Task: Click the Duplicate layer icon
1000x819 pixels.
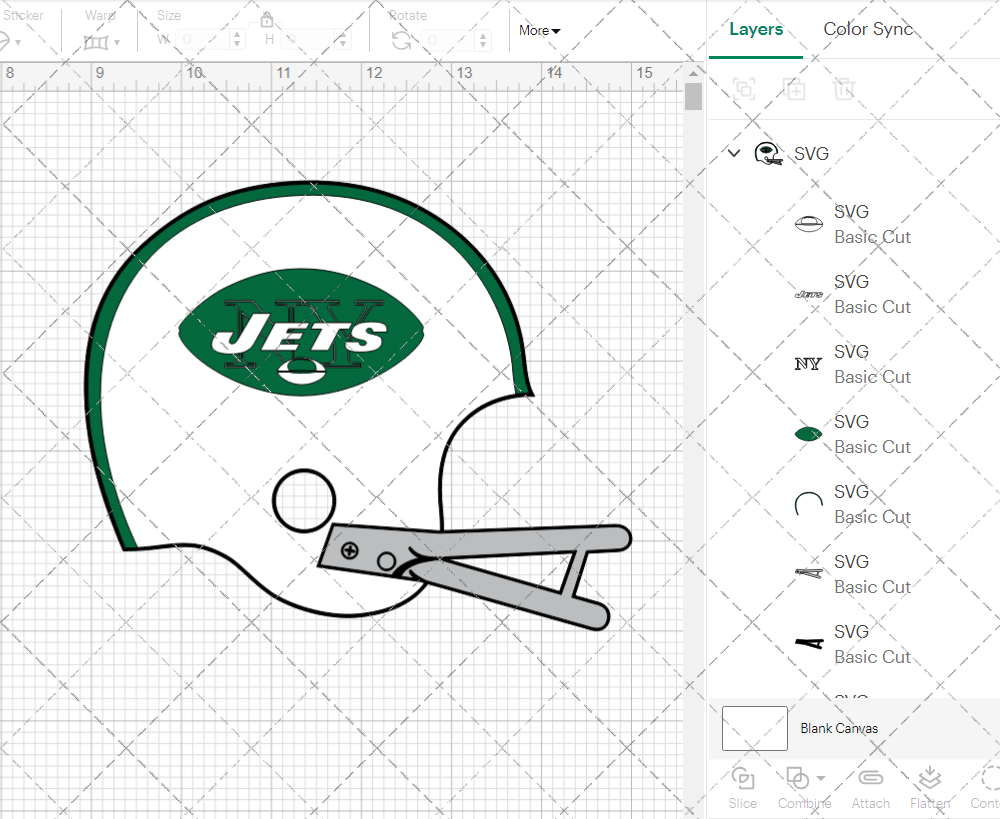Action: 795,89
